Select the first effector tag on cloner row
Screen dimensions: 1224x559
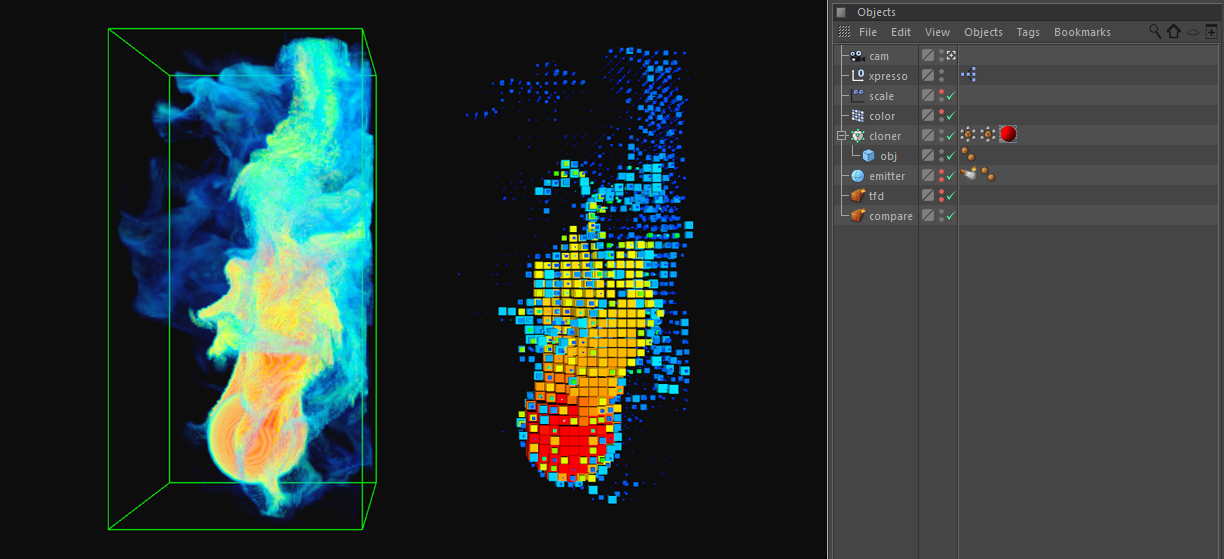coord(967,135)
